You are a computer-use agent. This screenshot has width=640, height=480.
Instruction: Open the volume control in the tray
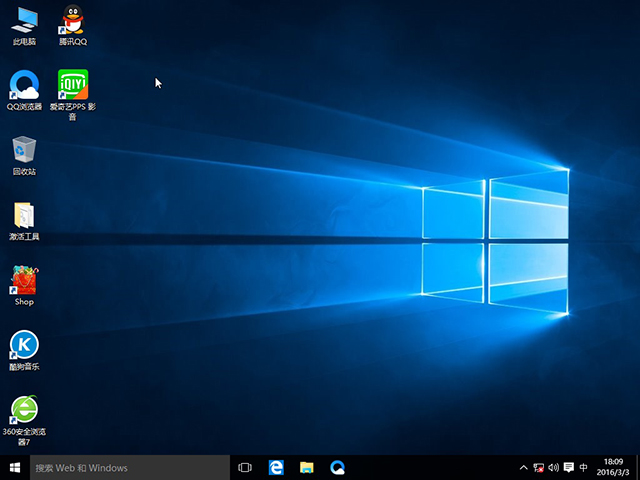pyautogui.click(x=553, y=467)
